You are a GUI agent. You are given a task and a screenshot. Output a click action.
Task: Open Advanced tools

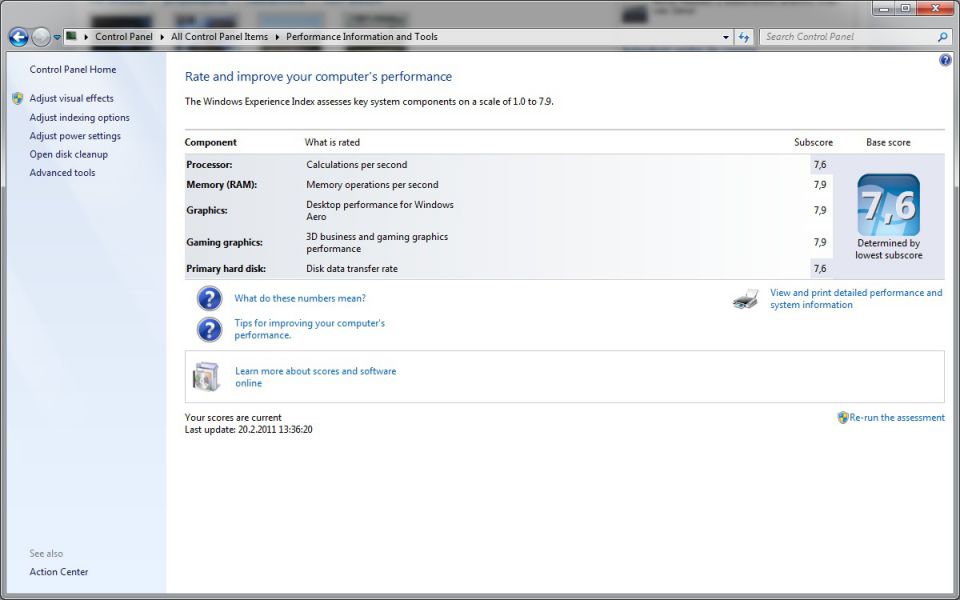(62, 173)
